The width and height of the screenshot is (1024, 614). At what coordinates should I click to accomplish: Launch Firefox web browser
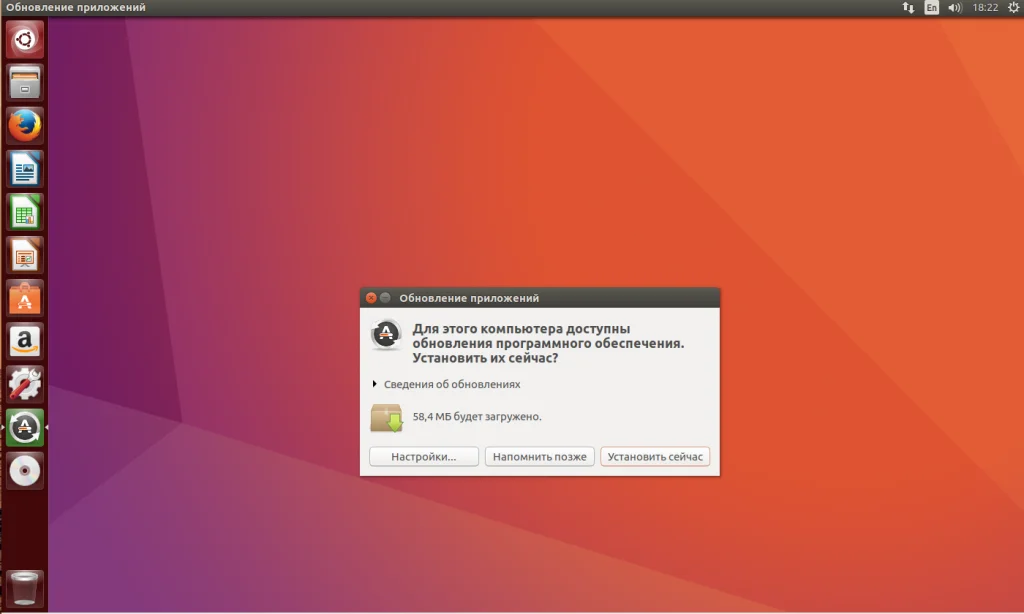pyautogui.click(x=25, y=125)
